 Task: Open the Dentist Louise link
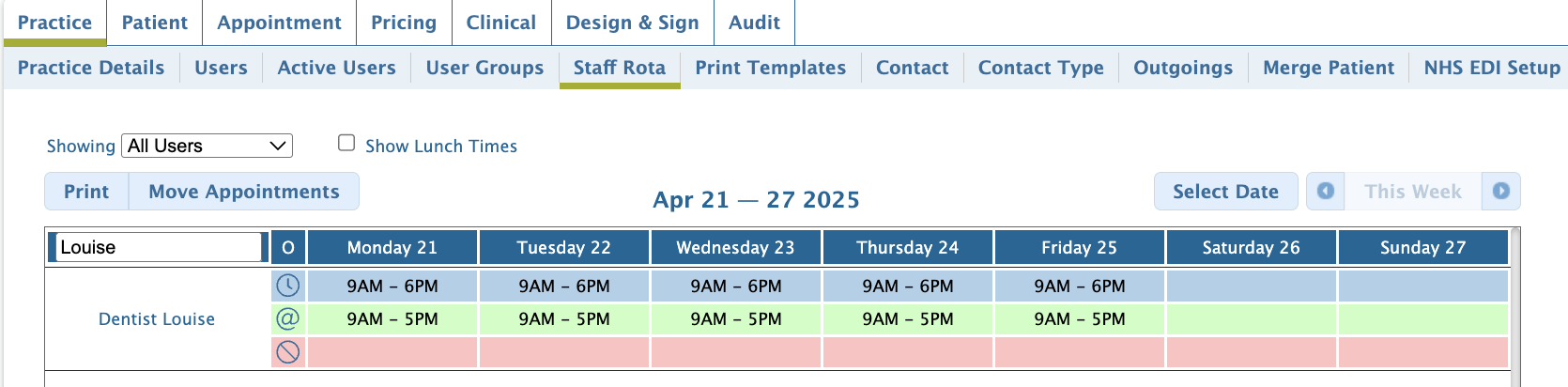point(157,319)
